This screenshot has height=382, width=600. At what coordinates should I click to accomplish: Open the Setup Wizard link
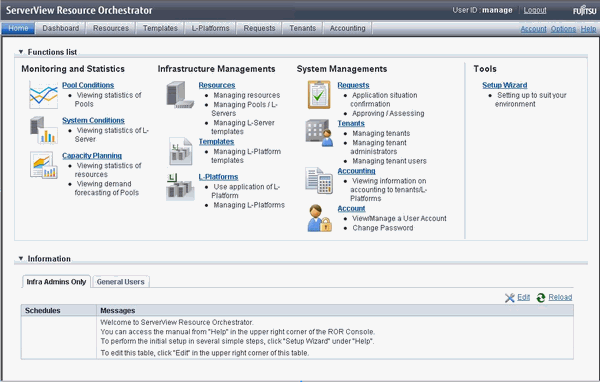pyautogui.click(x=504, y=85)
